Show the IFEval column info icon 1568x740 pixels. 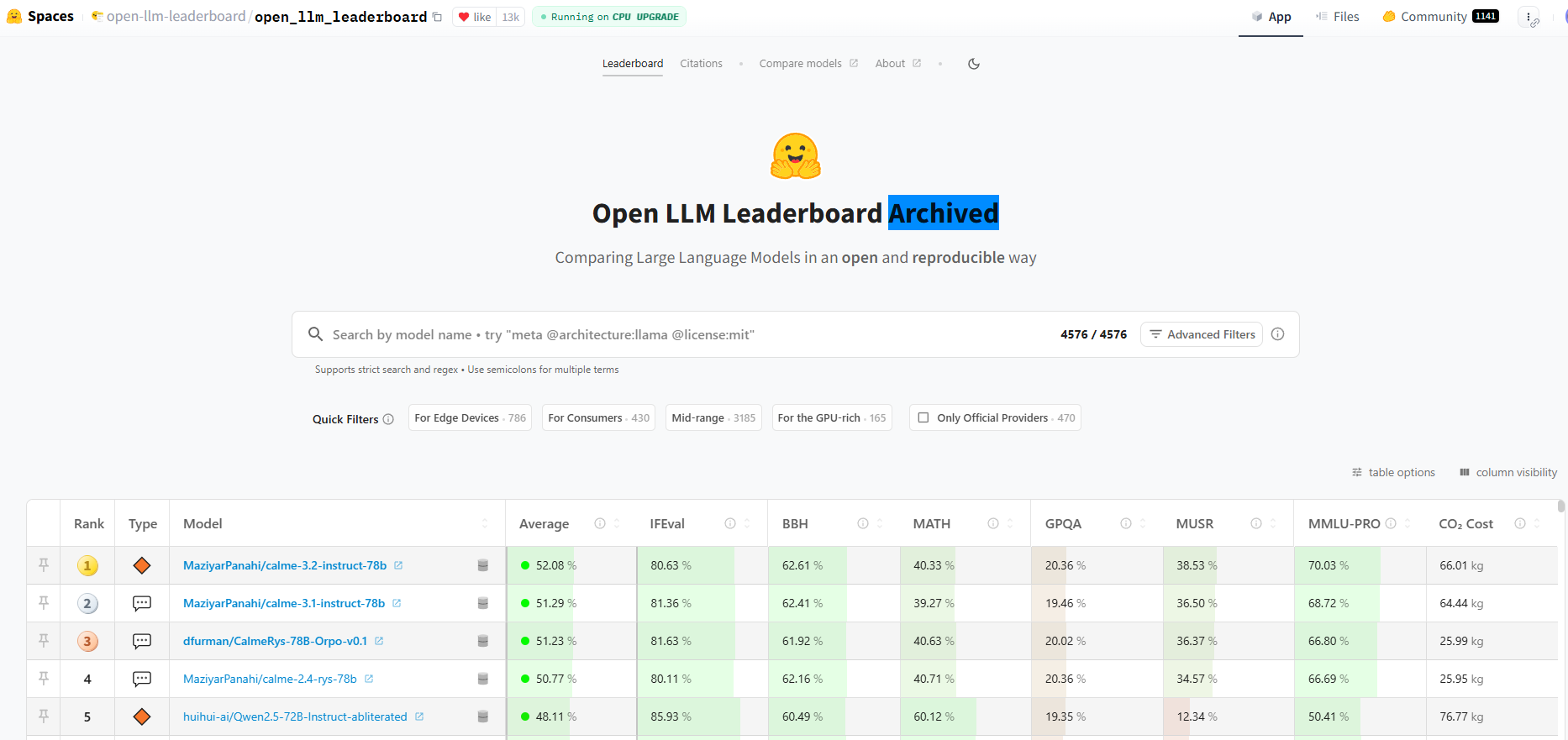coord(730,523)
